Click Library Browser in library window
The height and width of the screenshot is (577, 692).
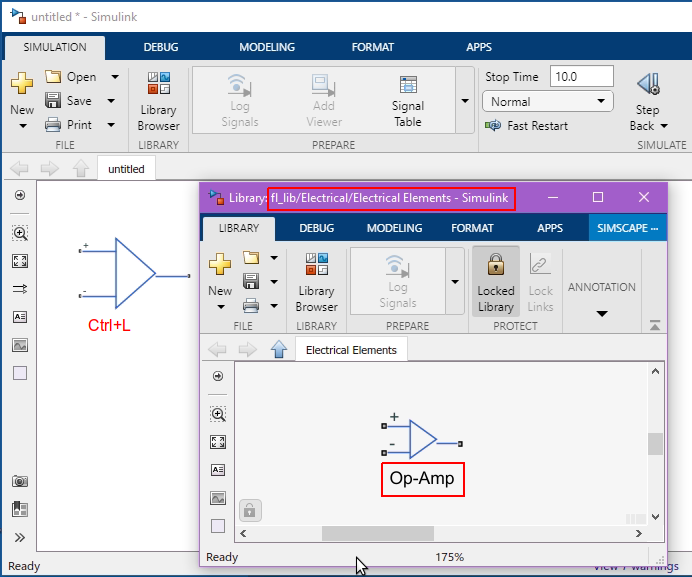pos(316,281)
